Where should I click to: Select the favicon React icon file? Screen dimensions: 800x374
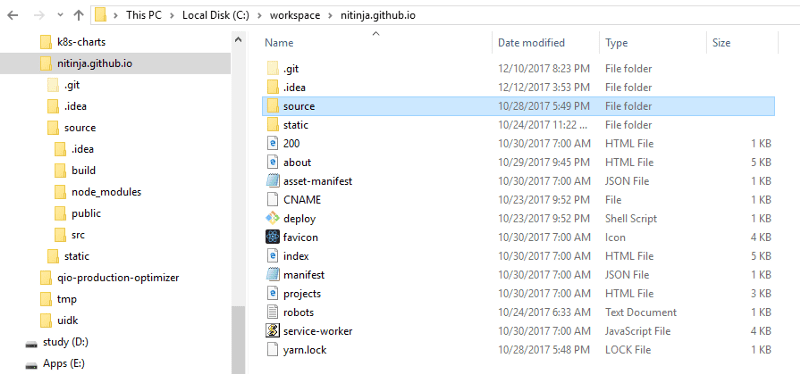(272, 237)
